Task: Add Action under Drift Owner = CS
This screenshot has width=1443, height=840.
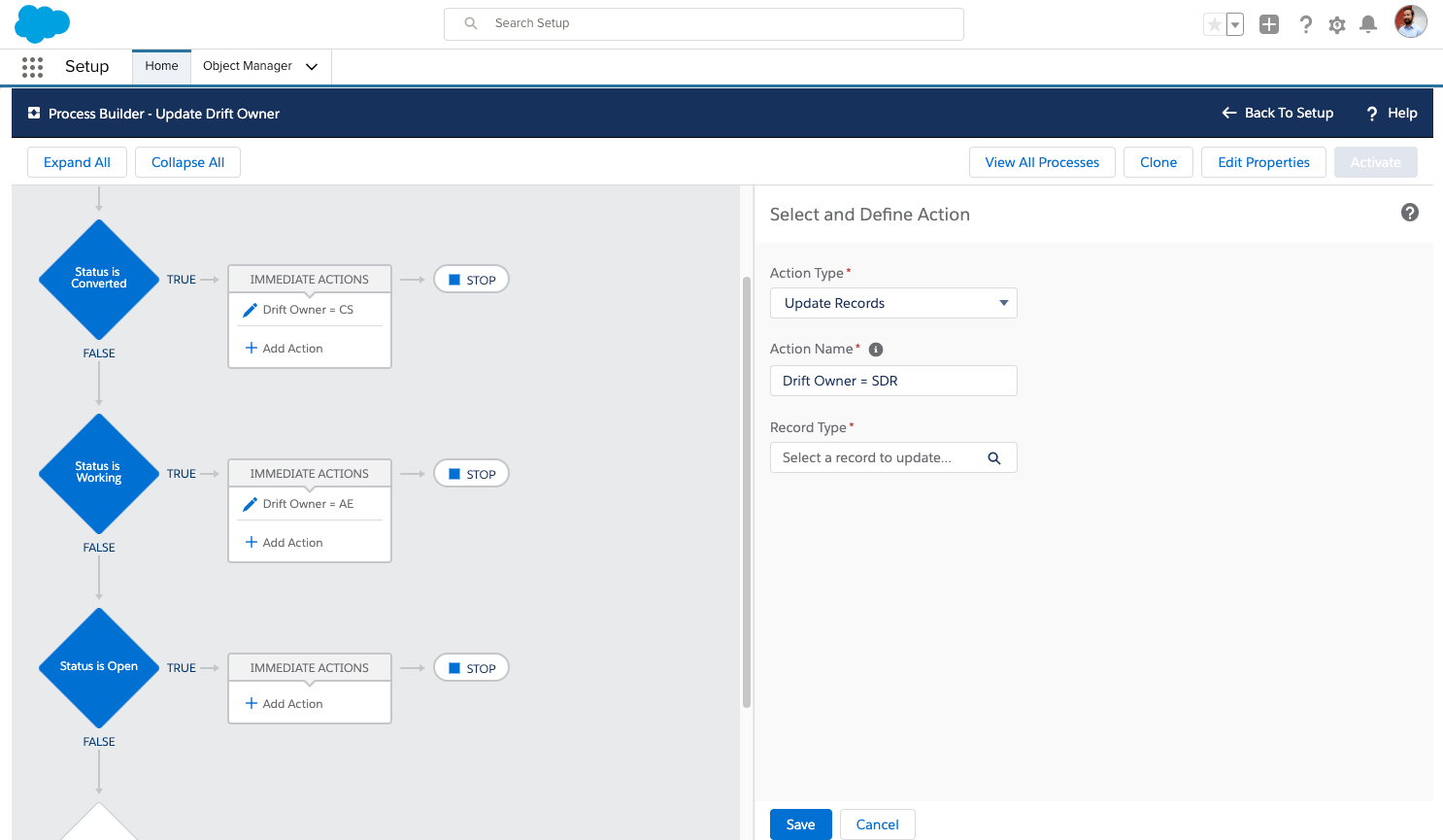Action: (x=285, y=348)
